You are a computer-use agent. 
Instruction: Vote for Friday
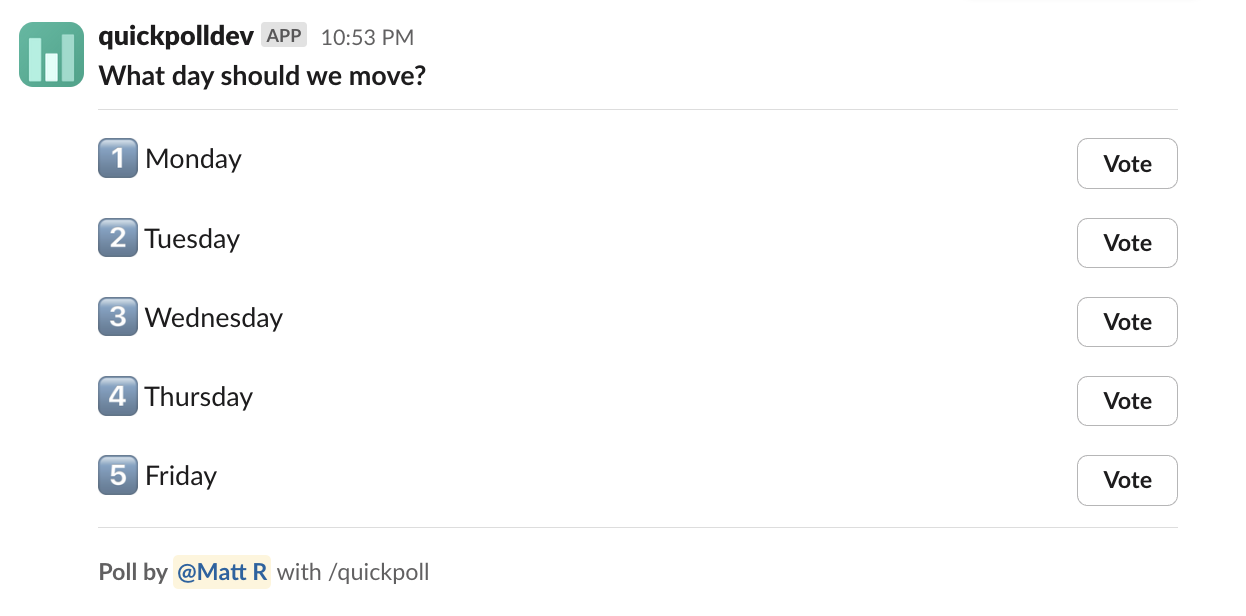1126,480
